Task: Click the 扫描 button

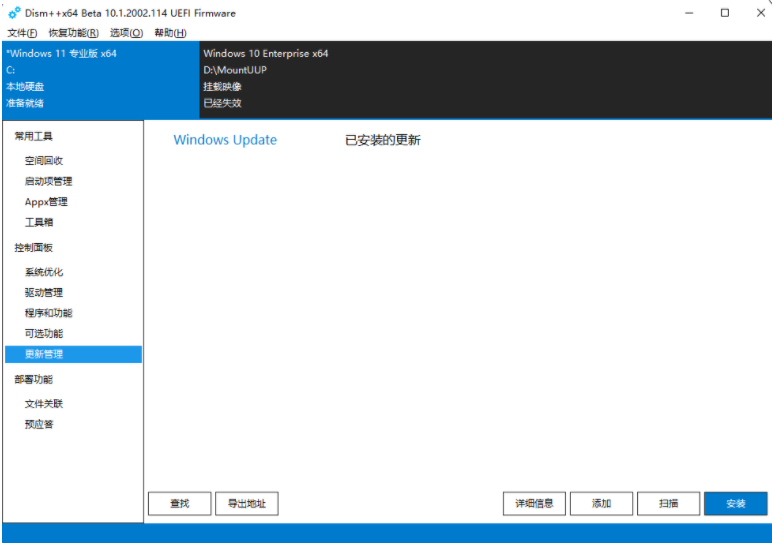Action: click(x=668, y=504)
